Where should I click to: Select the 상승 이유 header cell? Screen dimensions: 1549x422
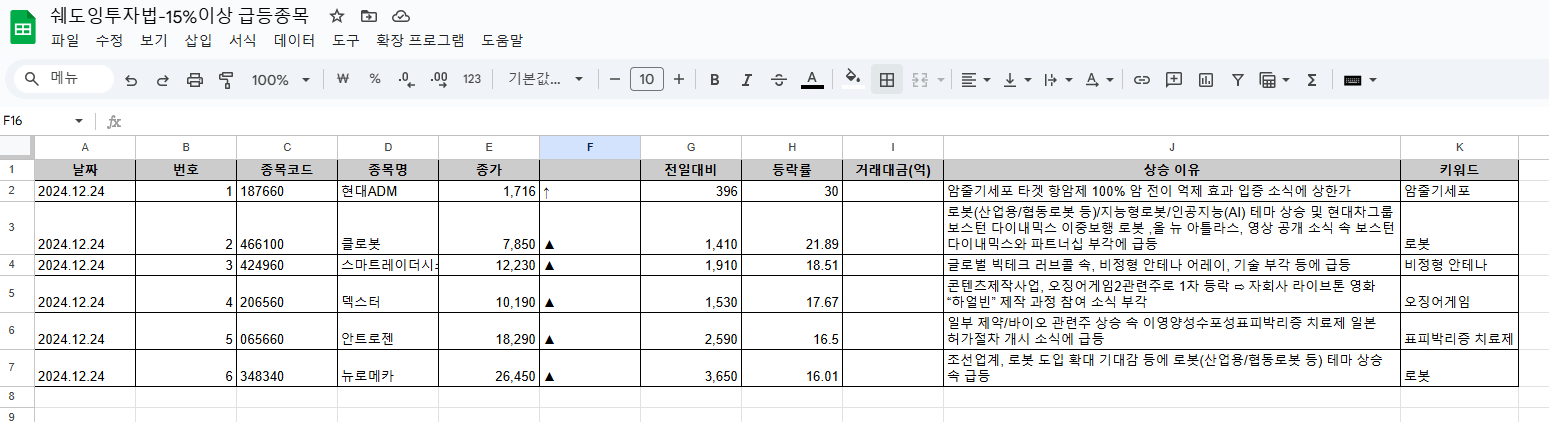point(1171,169)
